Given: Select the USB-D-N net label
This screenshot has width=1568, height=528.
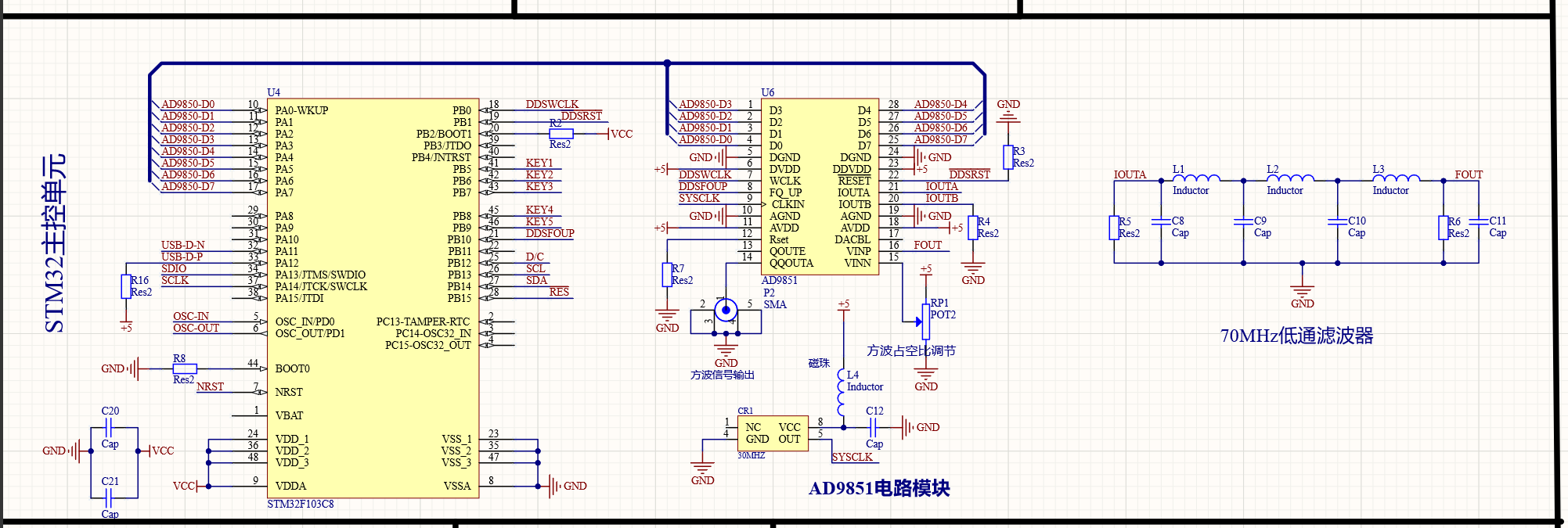Looking at the screenshot, I should (183, 245).
